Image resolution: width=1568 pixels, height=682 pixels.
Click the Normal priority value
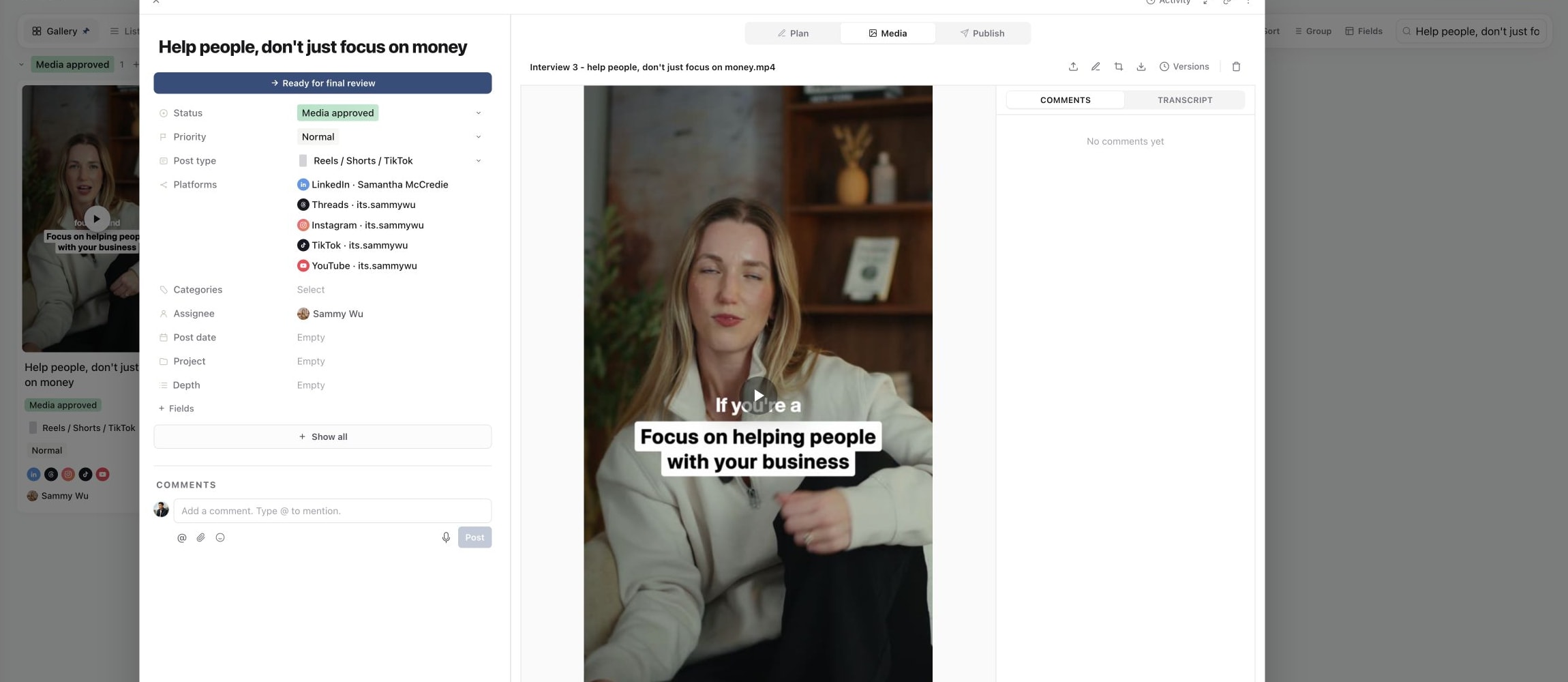point(318,136)
